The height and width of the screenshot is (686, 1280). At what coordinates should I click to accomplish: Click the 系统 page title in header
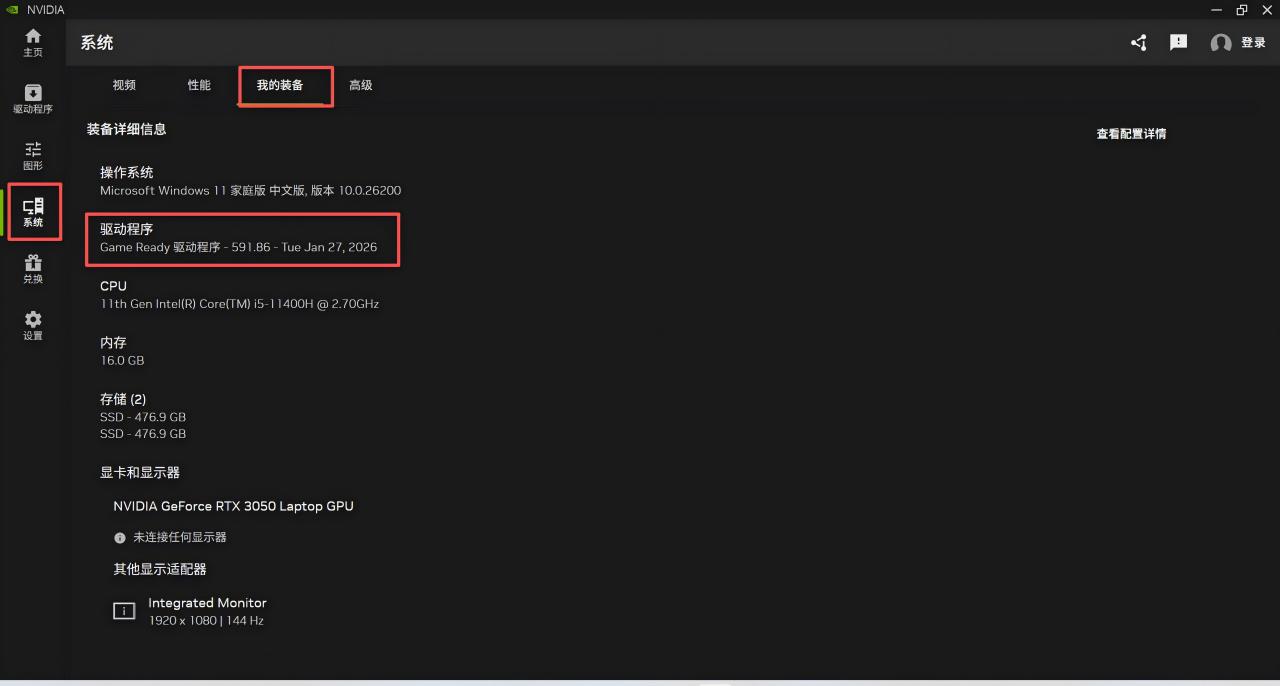click(x=97, y=43)
